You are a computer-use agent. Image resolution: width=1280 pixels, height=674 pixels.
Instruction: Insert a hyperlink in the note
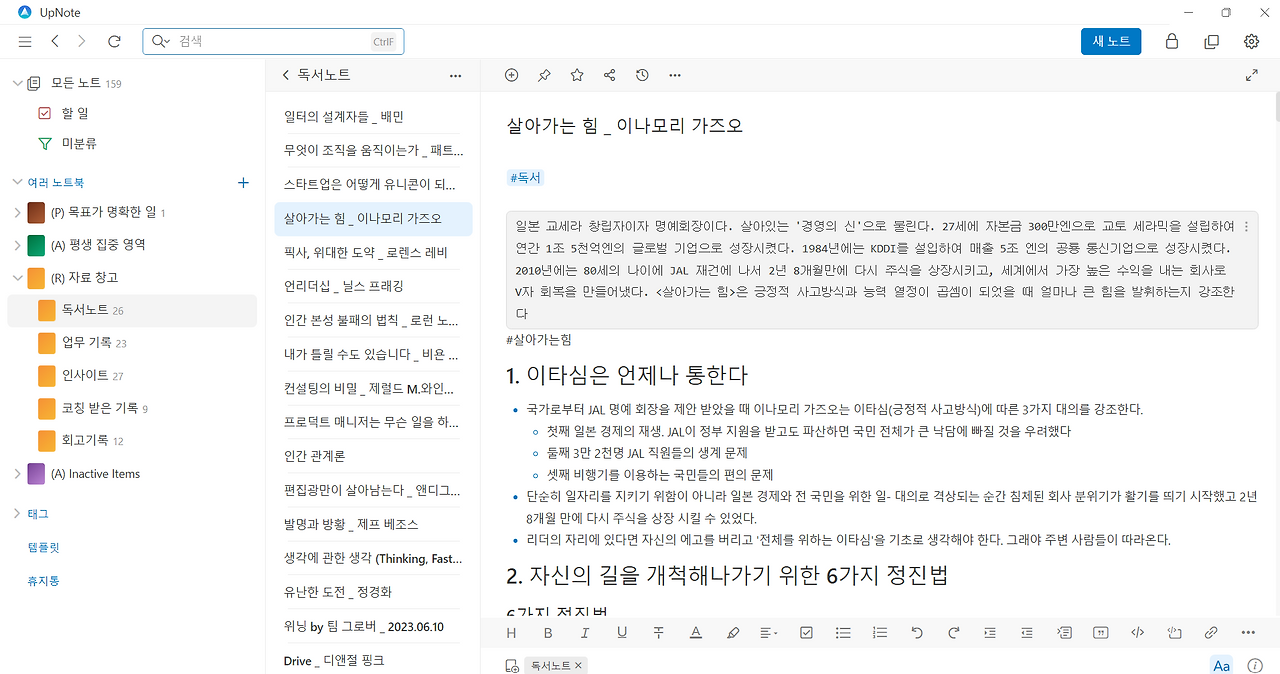click(x=1210, y=632)
